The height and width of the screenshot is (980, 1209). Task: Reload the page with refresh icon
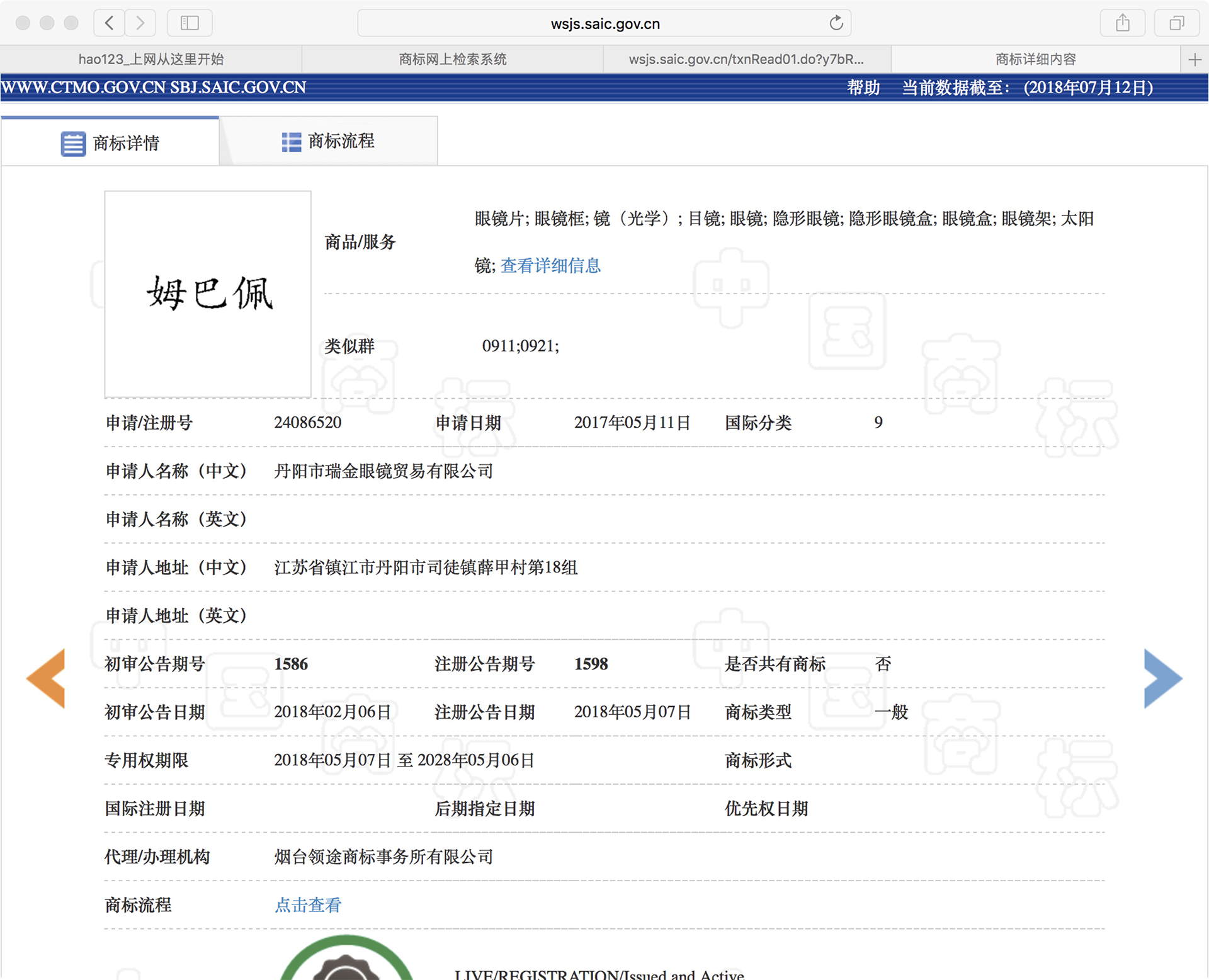click(x=836, y=23)
